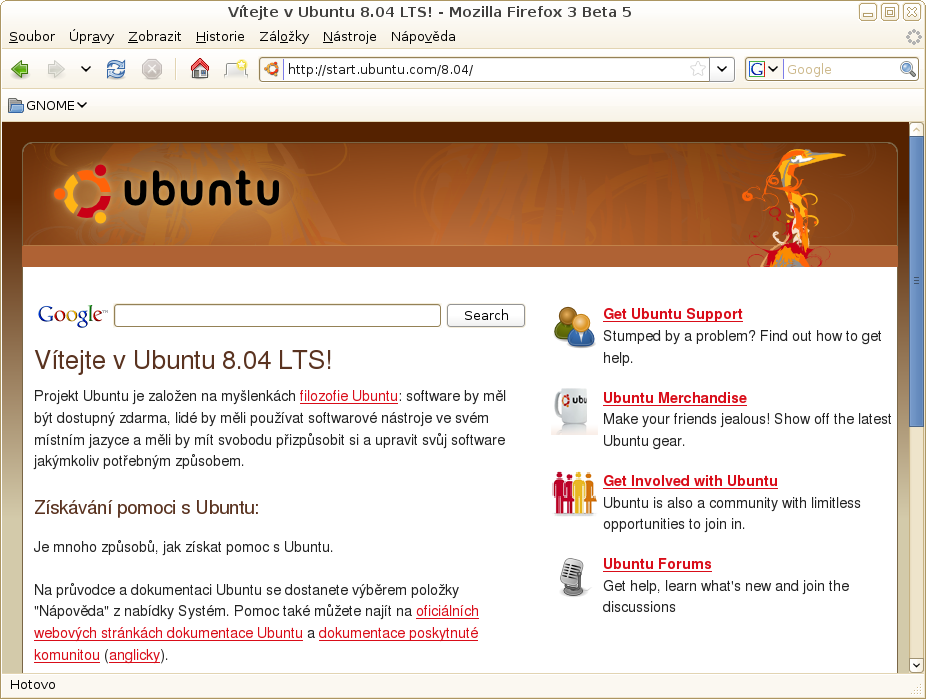Click the community people figures icon
The image size is (926, 699).
574,493
